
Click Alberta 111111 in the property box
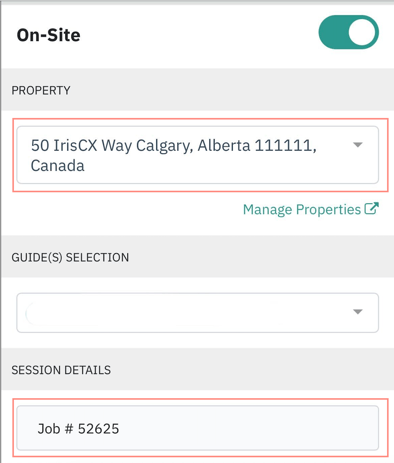tap(257, 146)
